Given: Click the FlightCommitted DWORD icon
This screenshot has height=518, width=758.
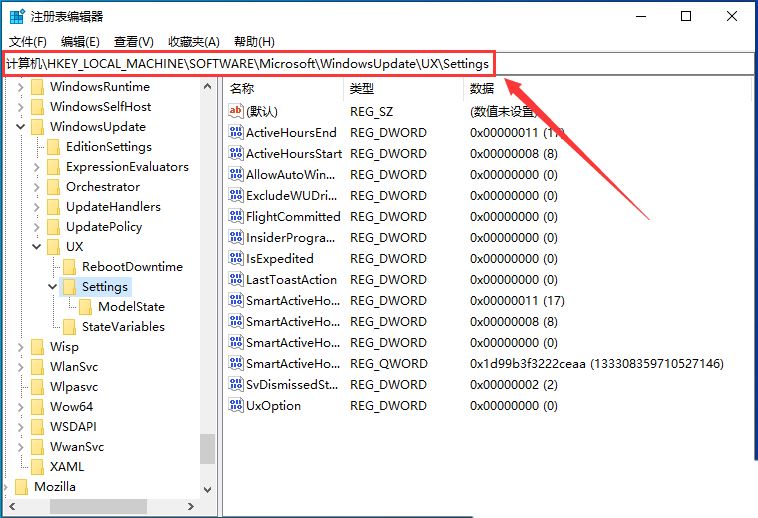Looking at the screenshot, I should pyautogui.click(x=235, y=216).
